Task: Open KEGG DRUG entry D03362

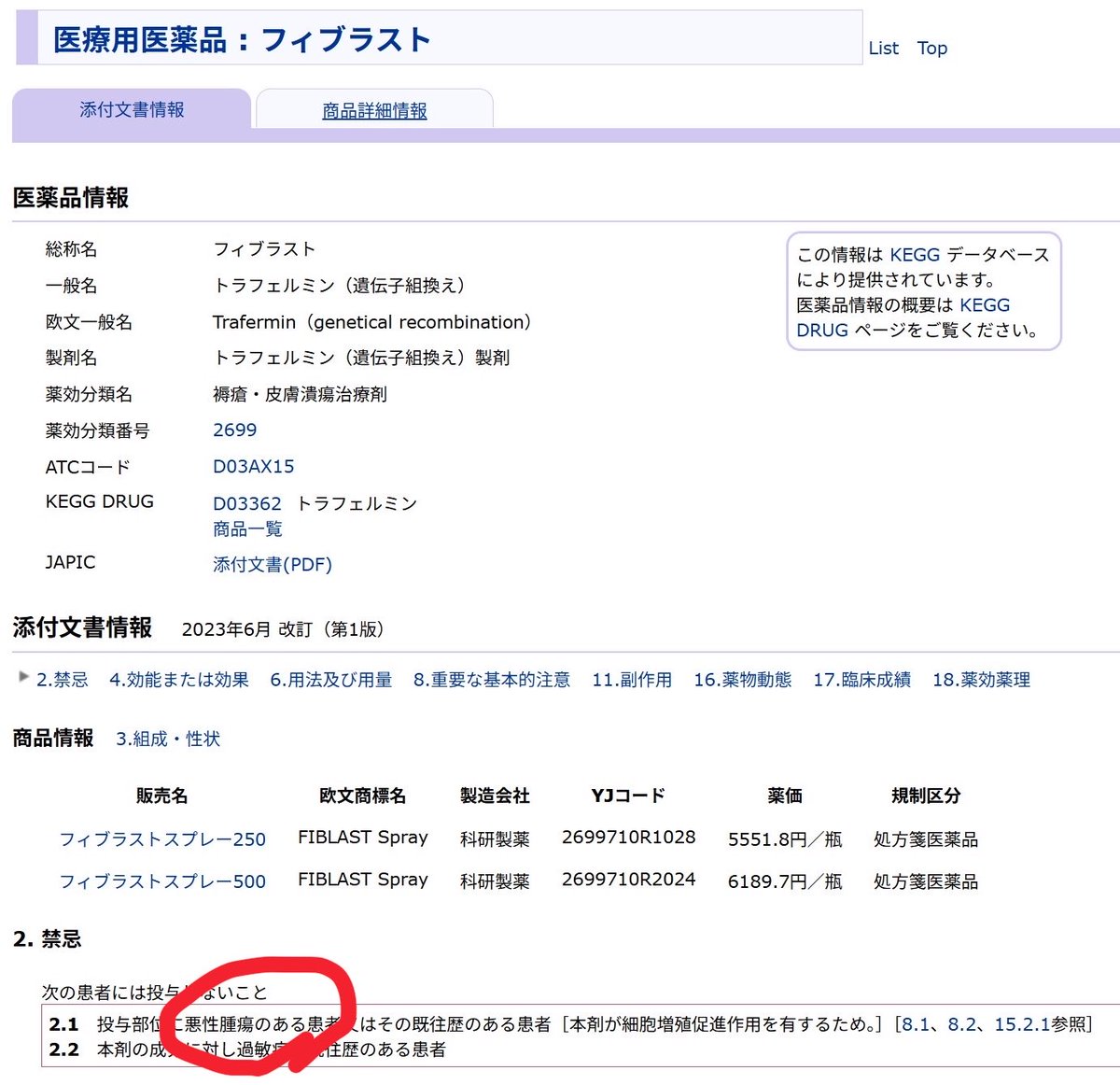Action: click(246, 503)
